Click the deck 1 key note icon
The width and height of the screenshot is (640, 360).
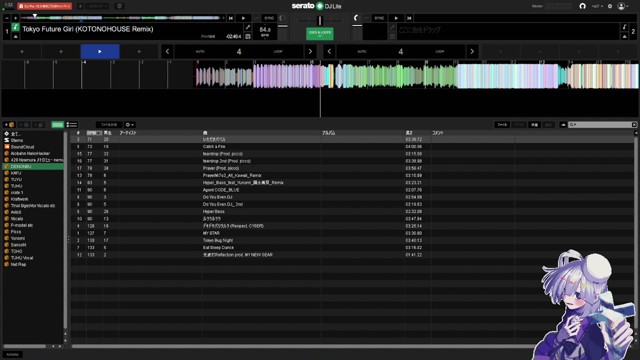coord(16,27)
